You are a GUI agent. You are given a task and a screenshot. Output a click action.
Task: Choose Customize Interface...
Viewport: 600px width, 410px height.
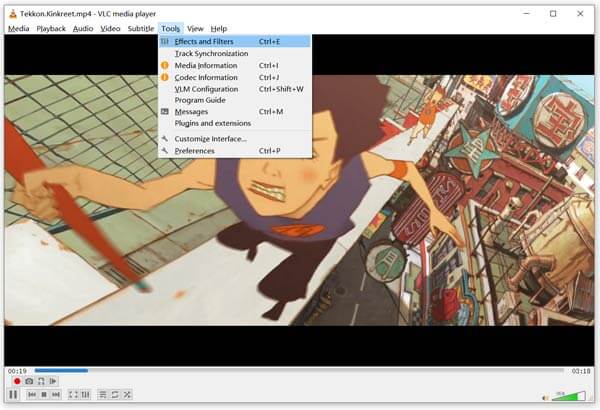coord(235,139)
